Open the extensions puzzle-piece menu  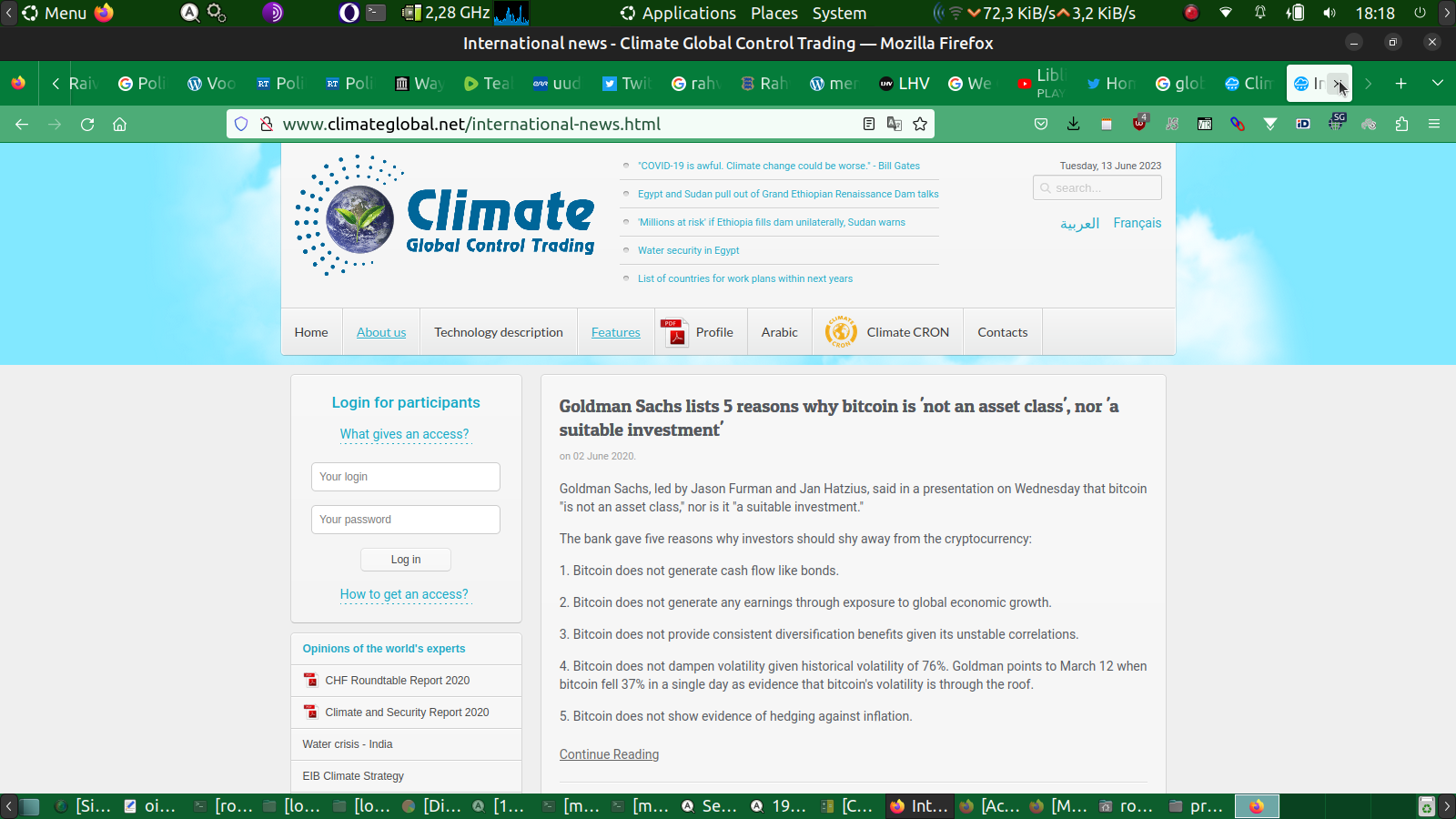pos(1401,124)
